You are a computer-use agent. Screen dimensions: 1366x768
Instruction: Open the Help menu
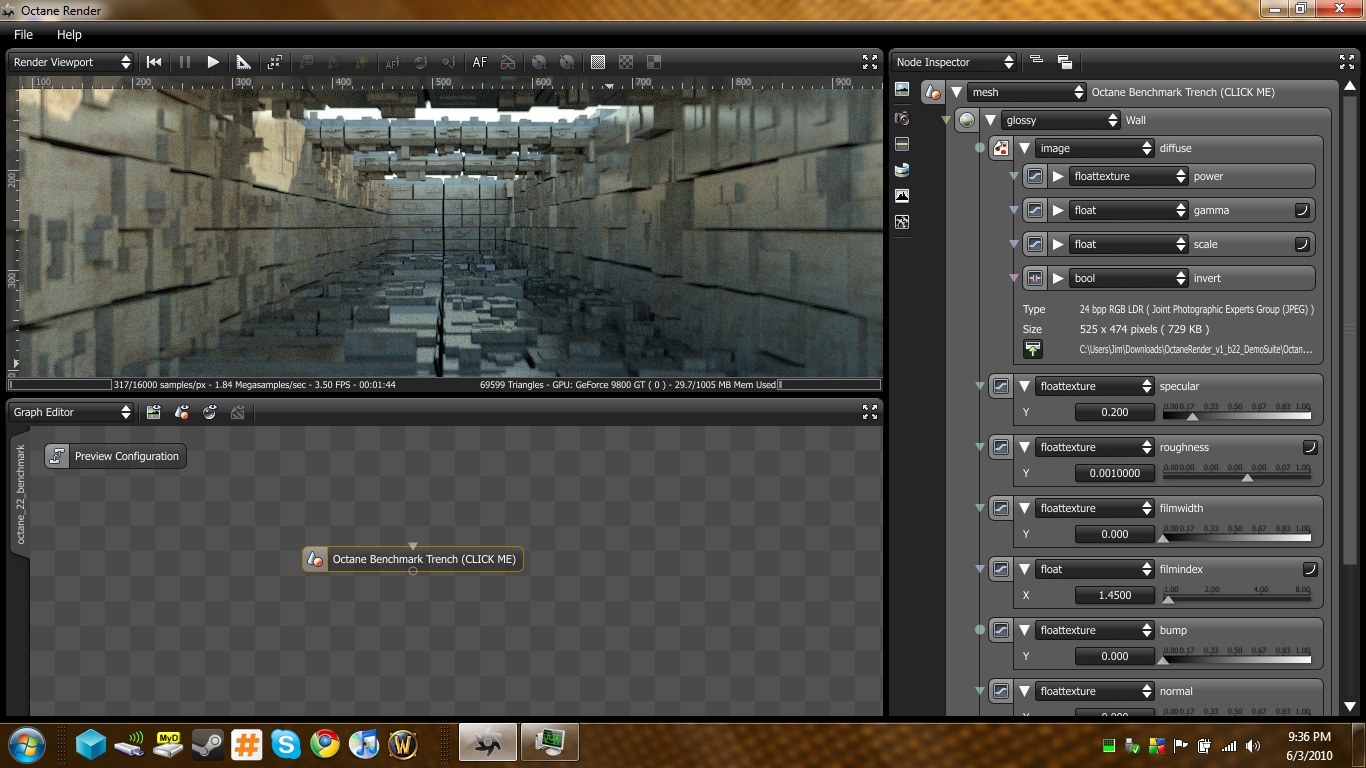69,35
